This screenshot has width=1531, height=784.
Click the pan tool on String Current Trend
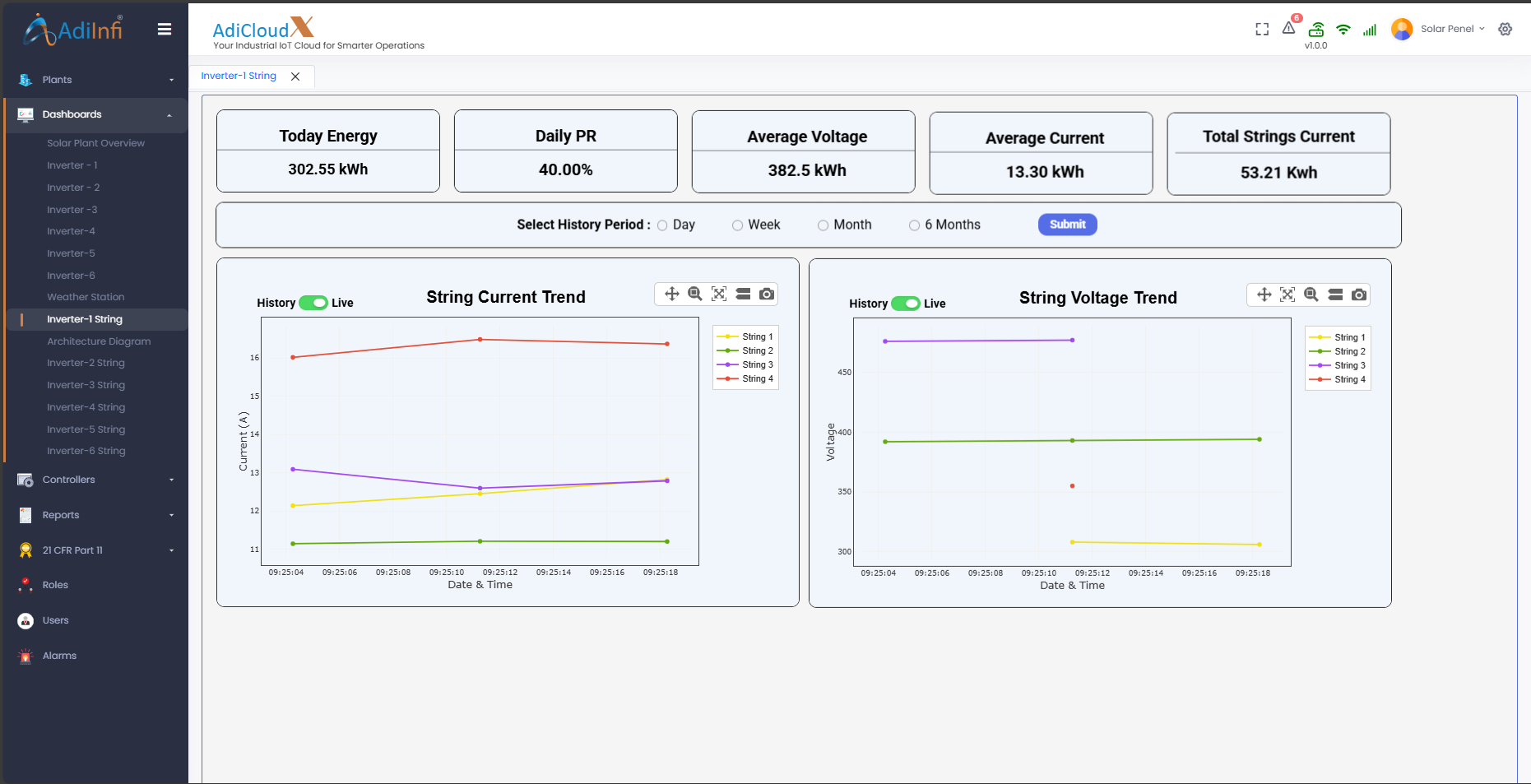click(x=671, y=294)
